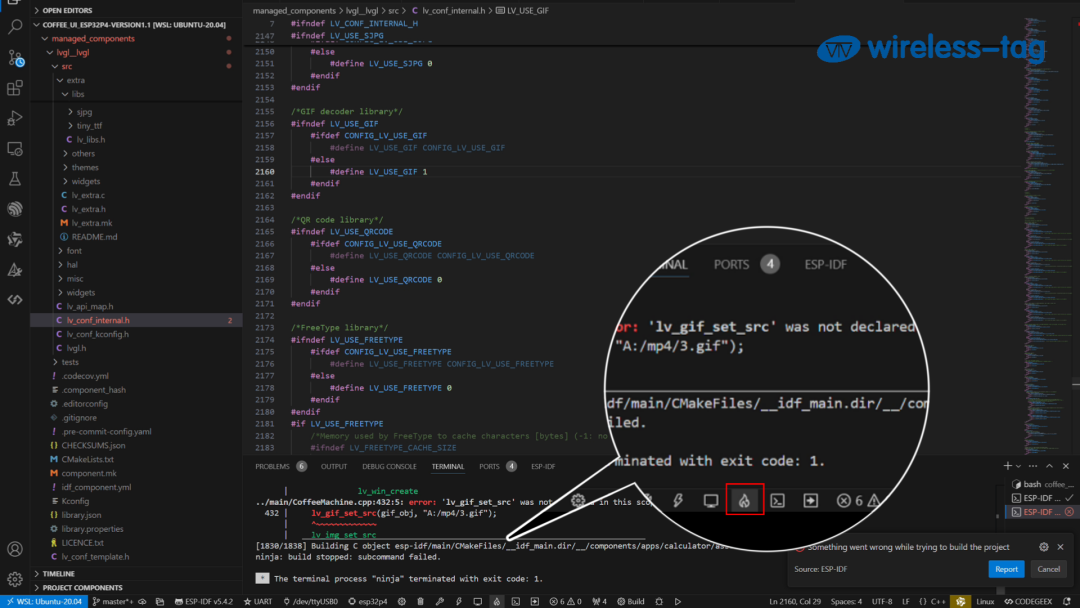Open the DEBUG CONSOLE tab
The width and height of the screenshot is (1080, 608).
[x=390, y=466]
